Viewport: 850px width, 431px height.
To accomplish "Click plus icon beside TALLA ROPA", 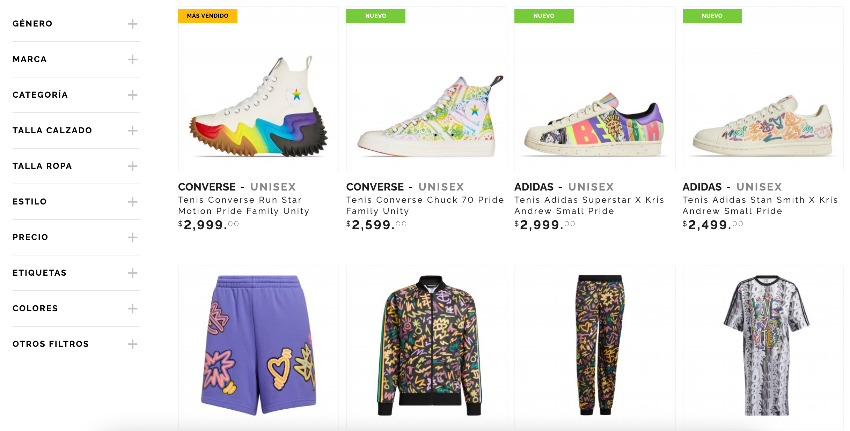I will coord(132,166).
